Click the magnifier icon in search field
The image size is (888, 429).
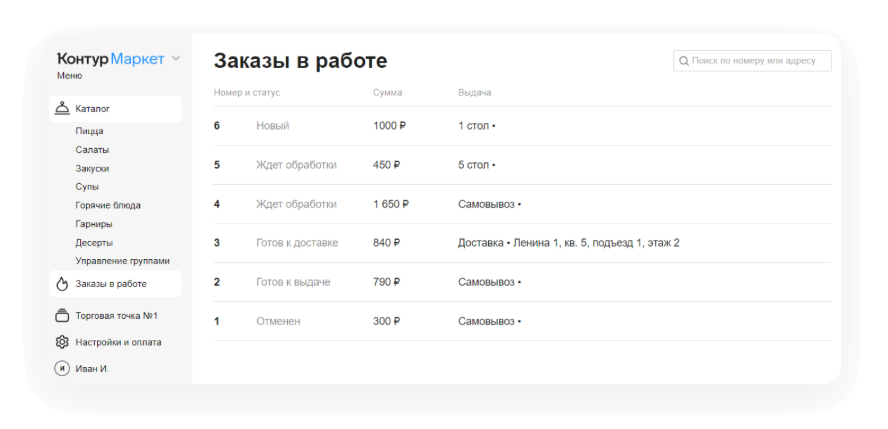click(x=684, y=61)
